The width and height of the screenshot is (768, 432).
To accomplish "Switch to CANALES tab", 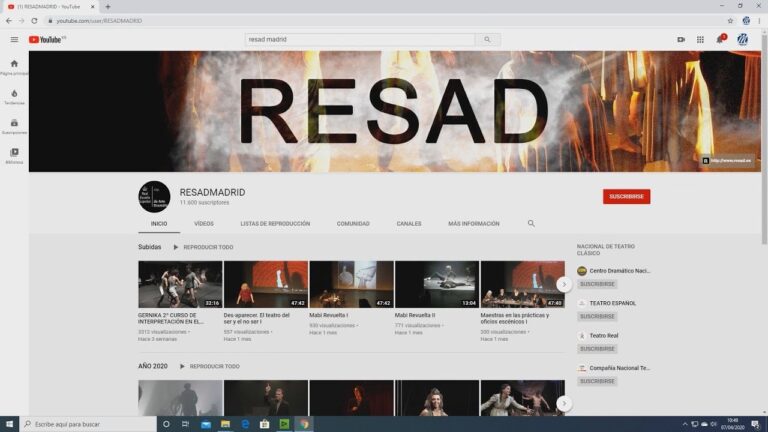I will tap(409, 224).
